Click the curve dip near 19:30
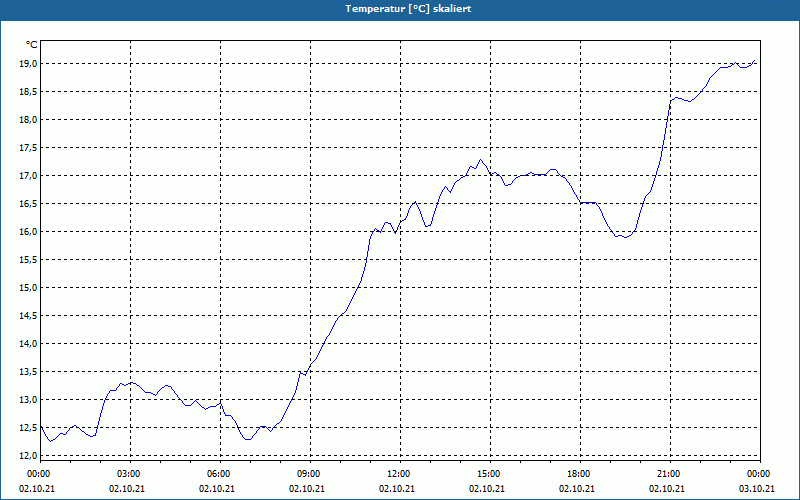The width and height of the screenshot is (800, 500). click(626, 237)
